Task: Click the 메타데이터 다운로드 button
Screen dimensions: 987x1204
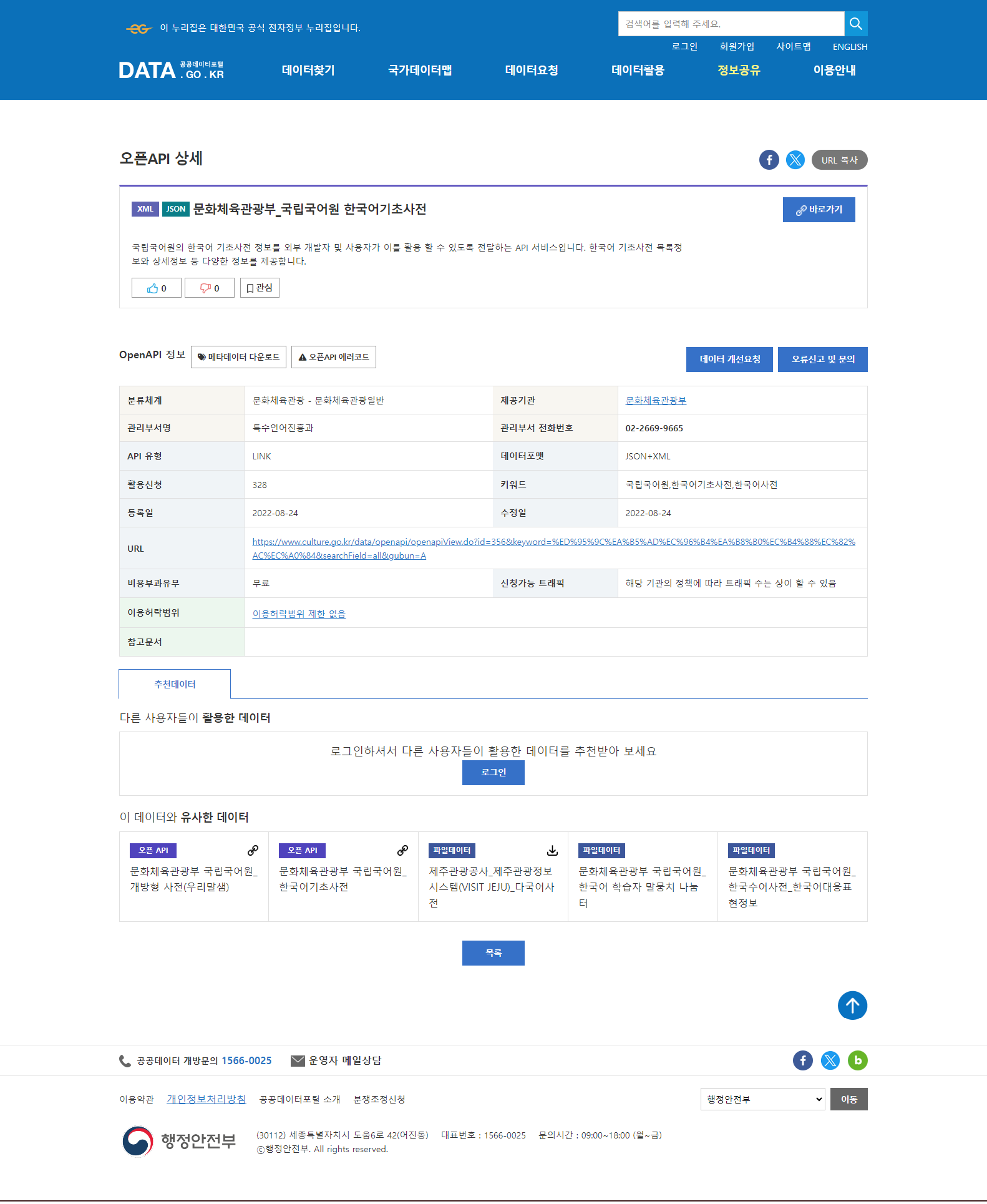Action: [x=238, y=357]
